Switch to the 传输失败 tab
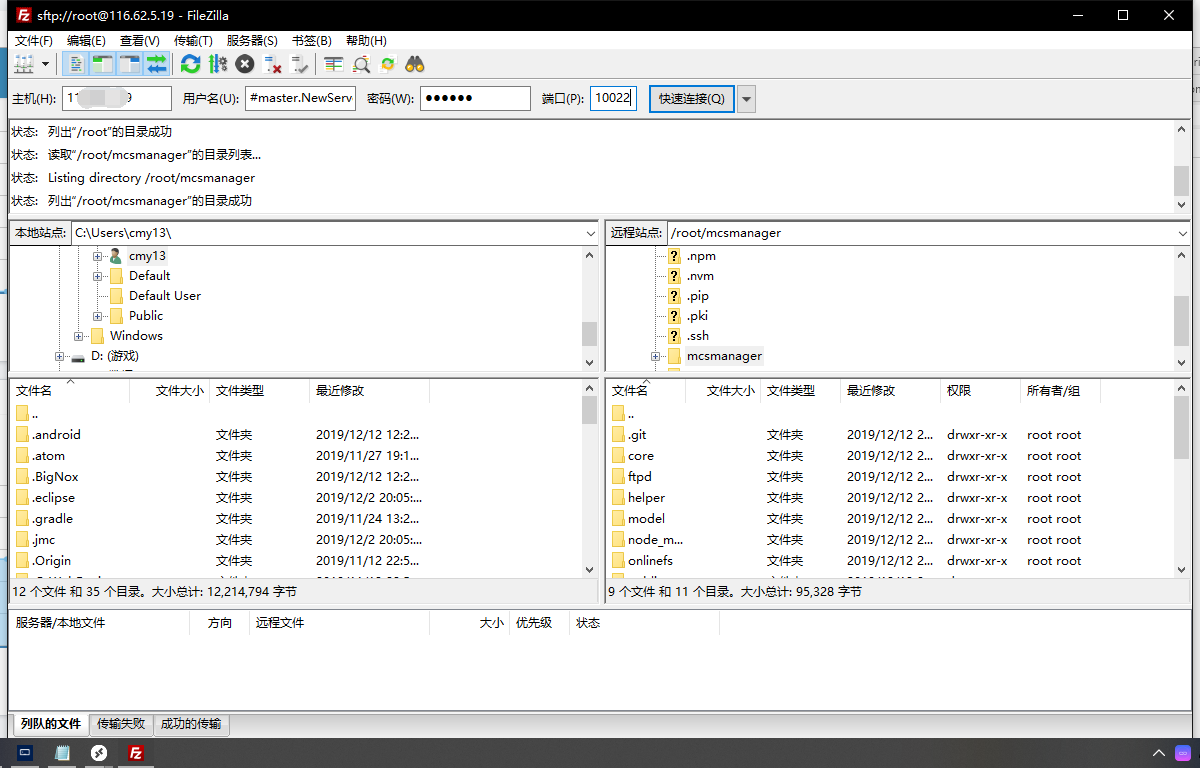 coord(121,724)
